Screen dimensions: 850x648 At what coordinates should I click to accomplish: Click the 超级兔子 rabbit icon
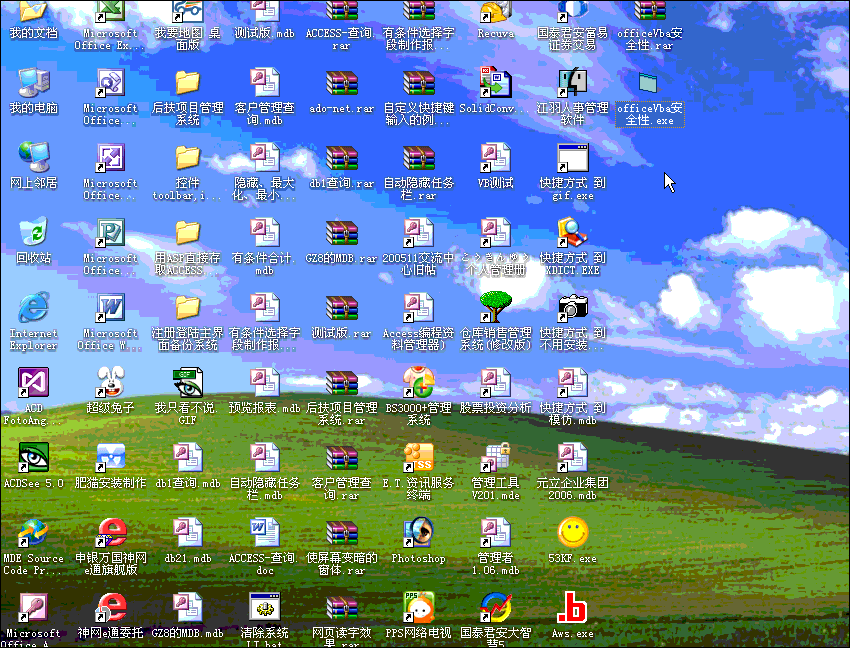click(x=111, y=383)
